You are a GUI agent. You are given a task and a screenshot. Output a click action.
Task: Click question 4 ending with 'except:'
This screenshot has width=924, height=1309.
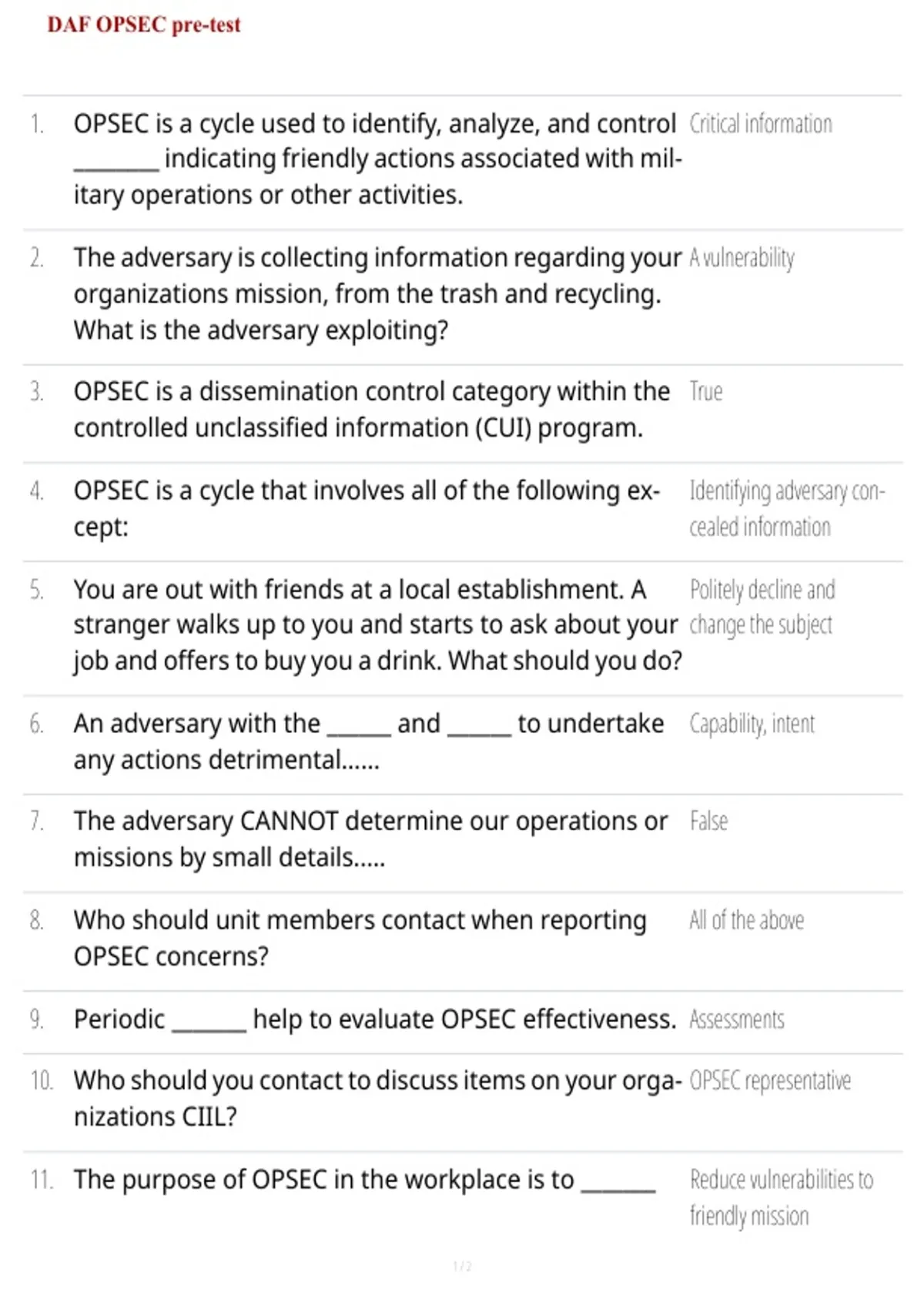(x=367, y=509)
